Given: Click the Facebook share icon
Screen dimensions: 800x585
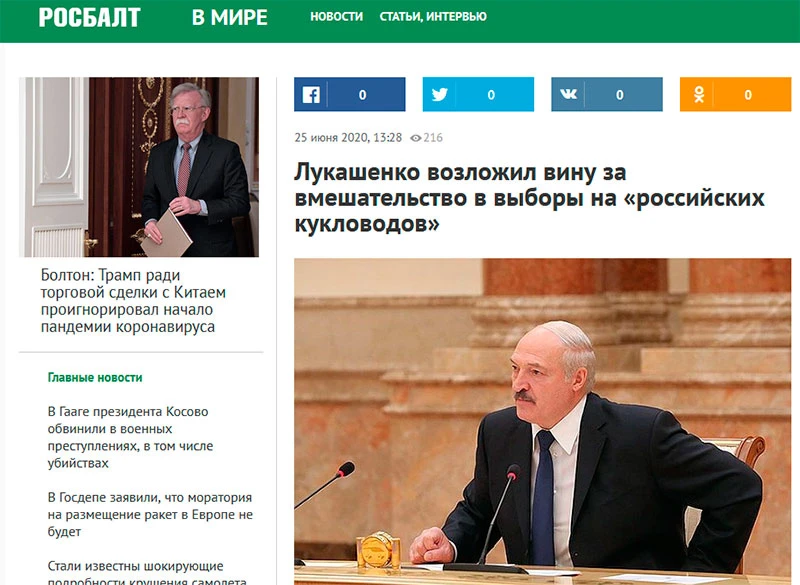Looking at the screenshot, I should [x=310, y=95].
